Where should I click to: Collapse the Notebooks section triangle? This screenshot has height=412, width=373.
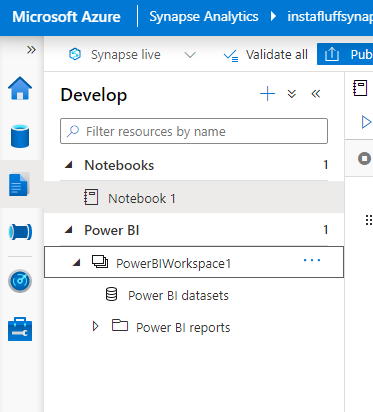69,164
